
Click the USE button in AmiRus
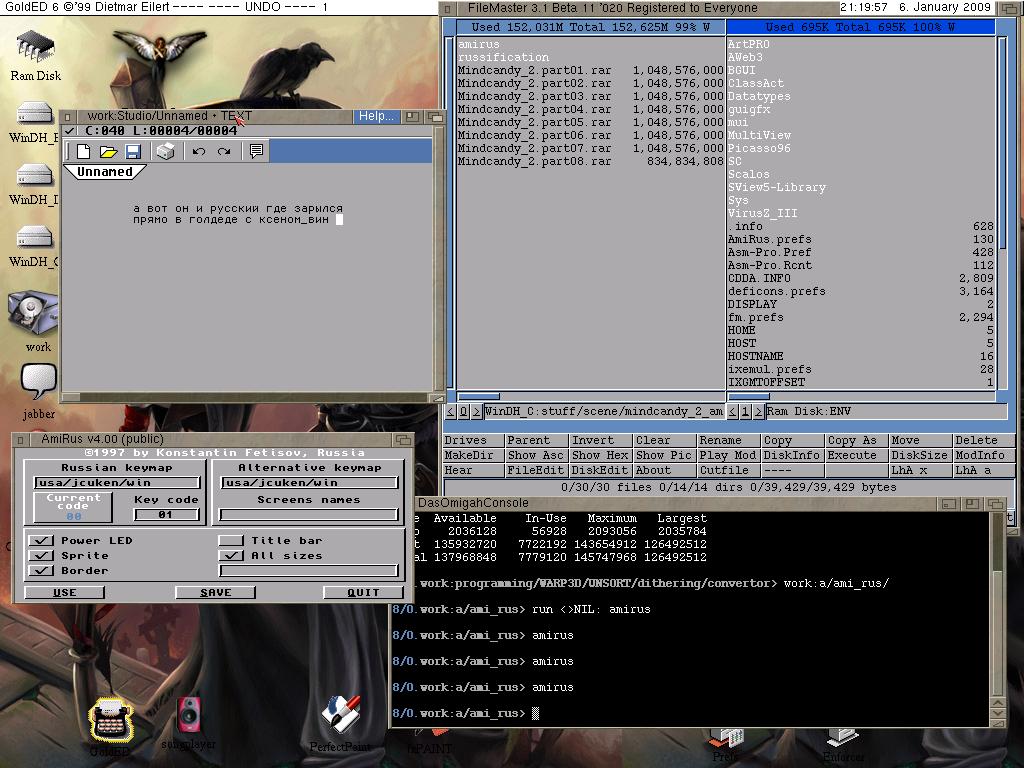(x=65, y=592)
